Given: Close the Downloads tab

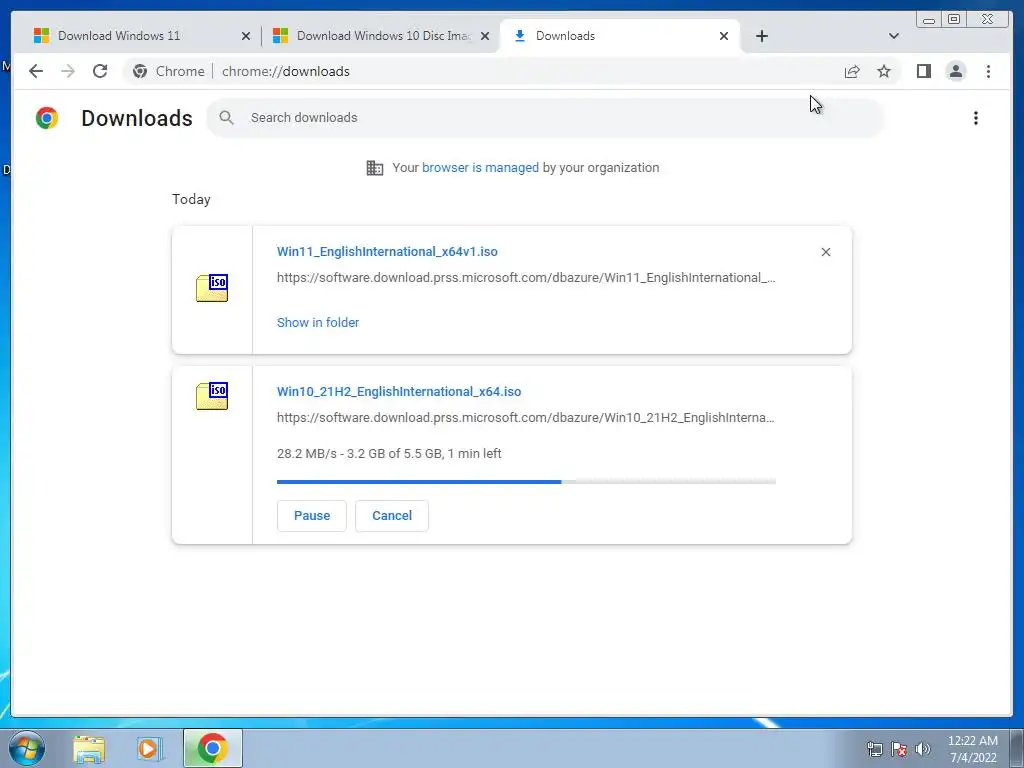Looking at the screenshot, I should (x=724, y=37).
